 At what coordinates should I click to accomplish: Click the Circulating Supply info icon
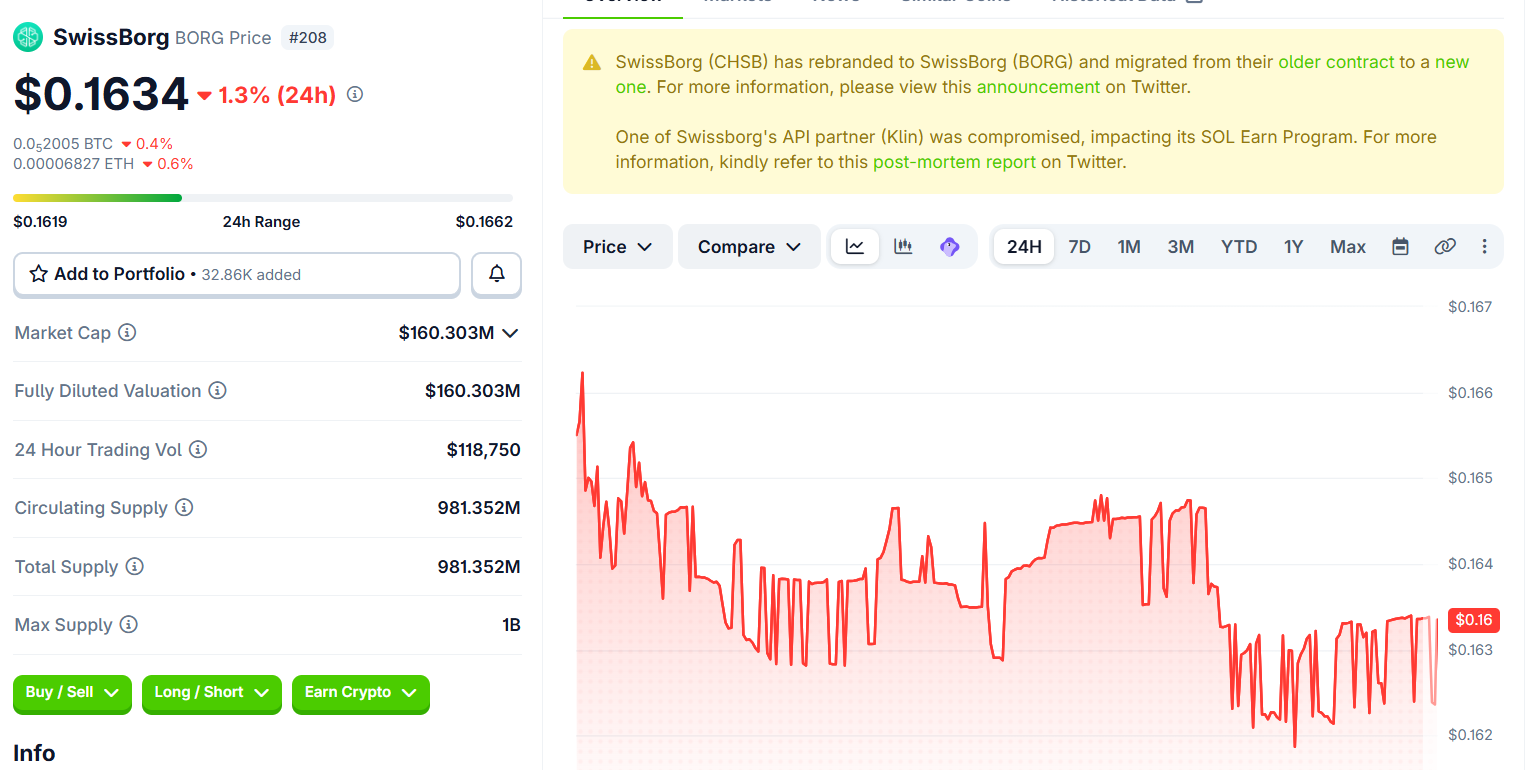click(184, 508)
